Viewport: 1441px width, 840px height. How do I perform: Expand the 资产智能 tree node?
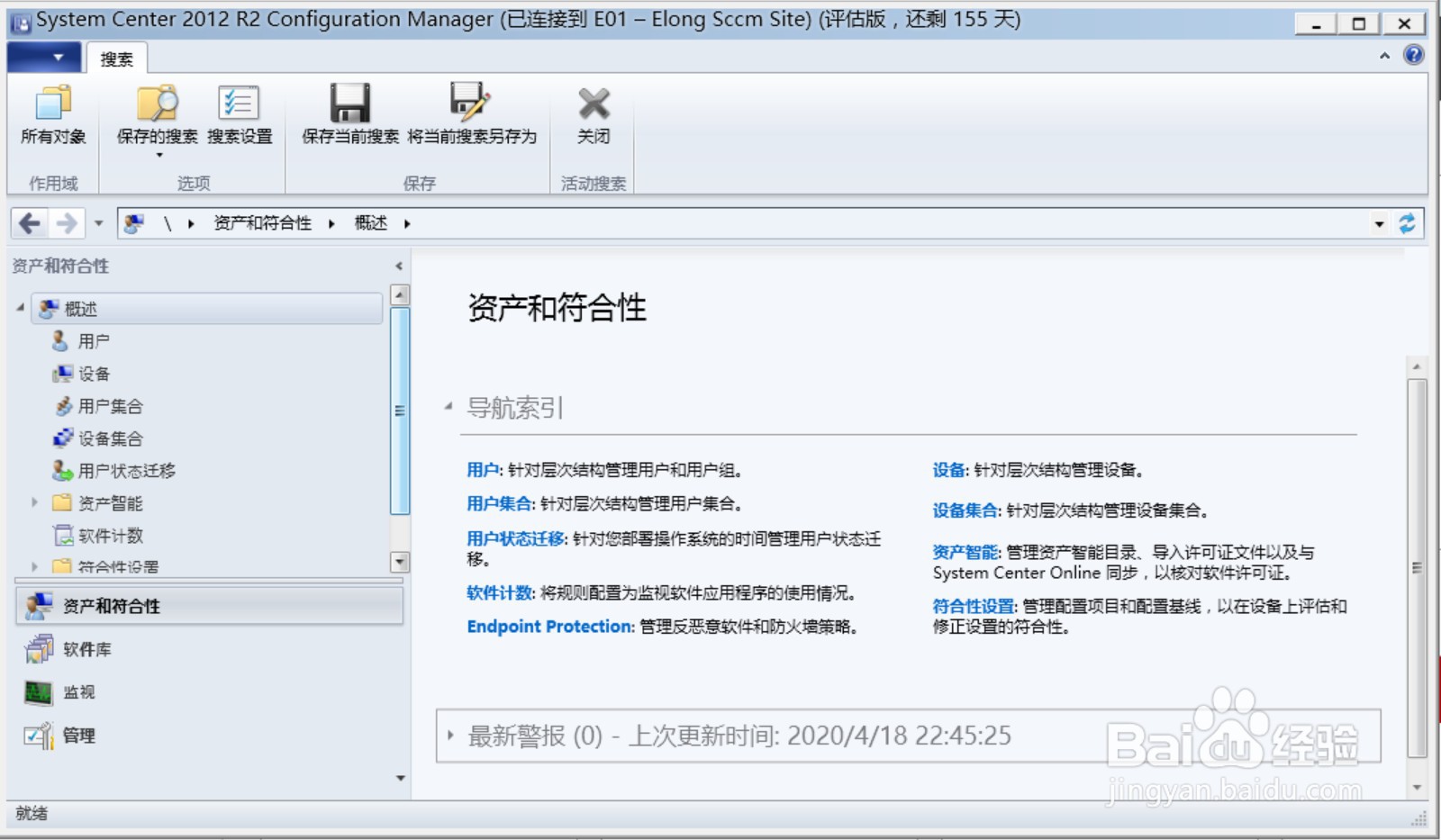click(35, 502)
